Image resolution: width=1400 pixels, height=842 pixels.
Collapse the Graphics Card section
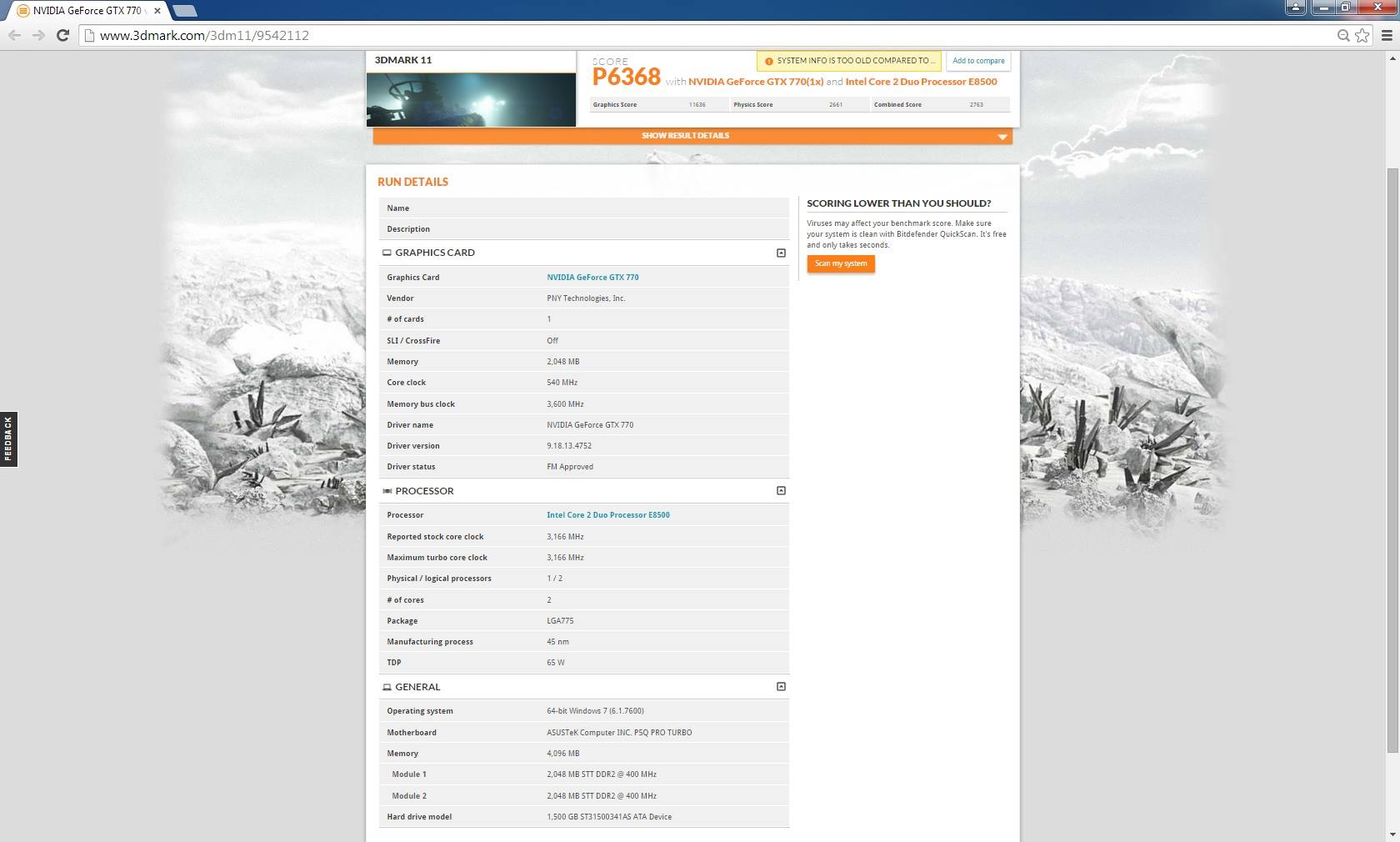coord(781,253)
